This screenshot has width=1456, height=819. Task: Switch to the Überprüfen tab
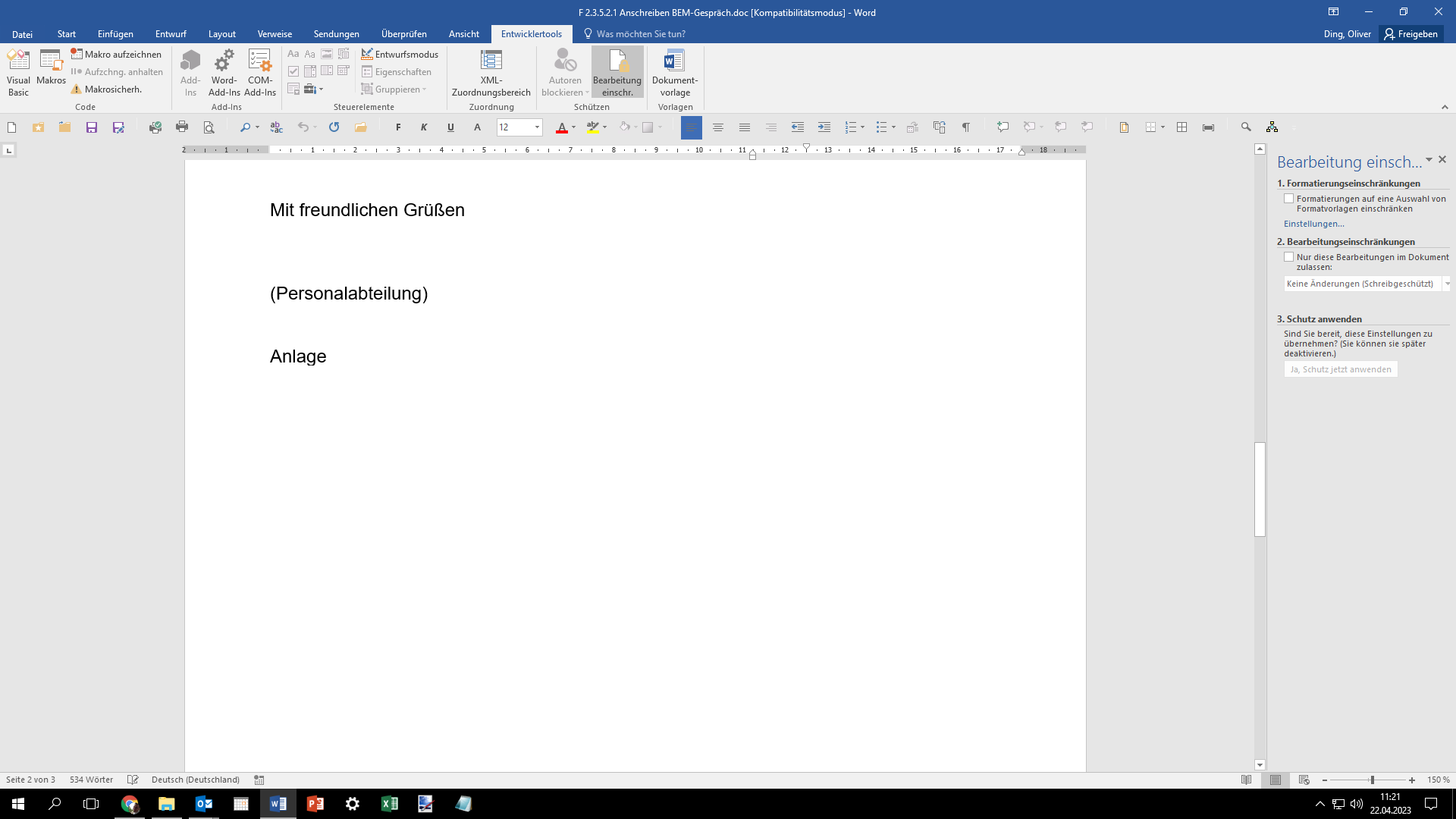tap(404, 34)
